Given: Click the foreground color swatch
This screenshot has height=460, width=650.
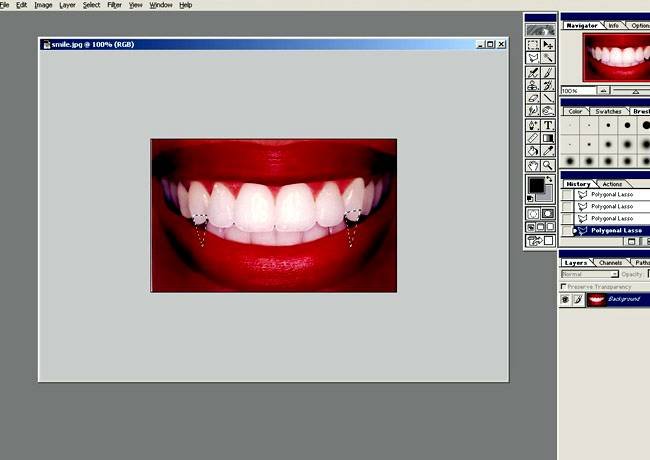Looking at the screenshot, I should point(536,185).
